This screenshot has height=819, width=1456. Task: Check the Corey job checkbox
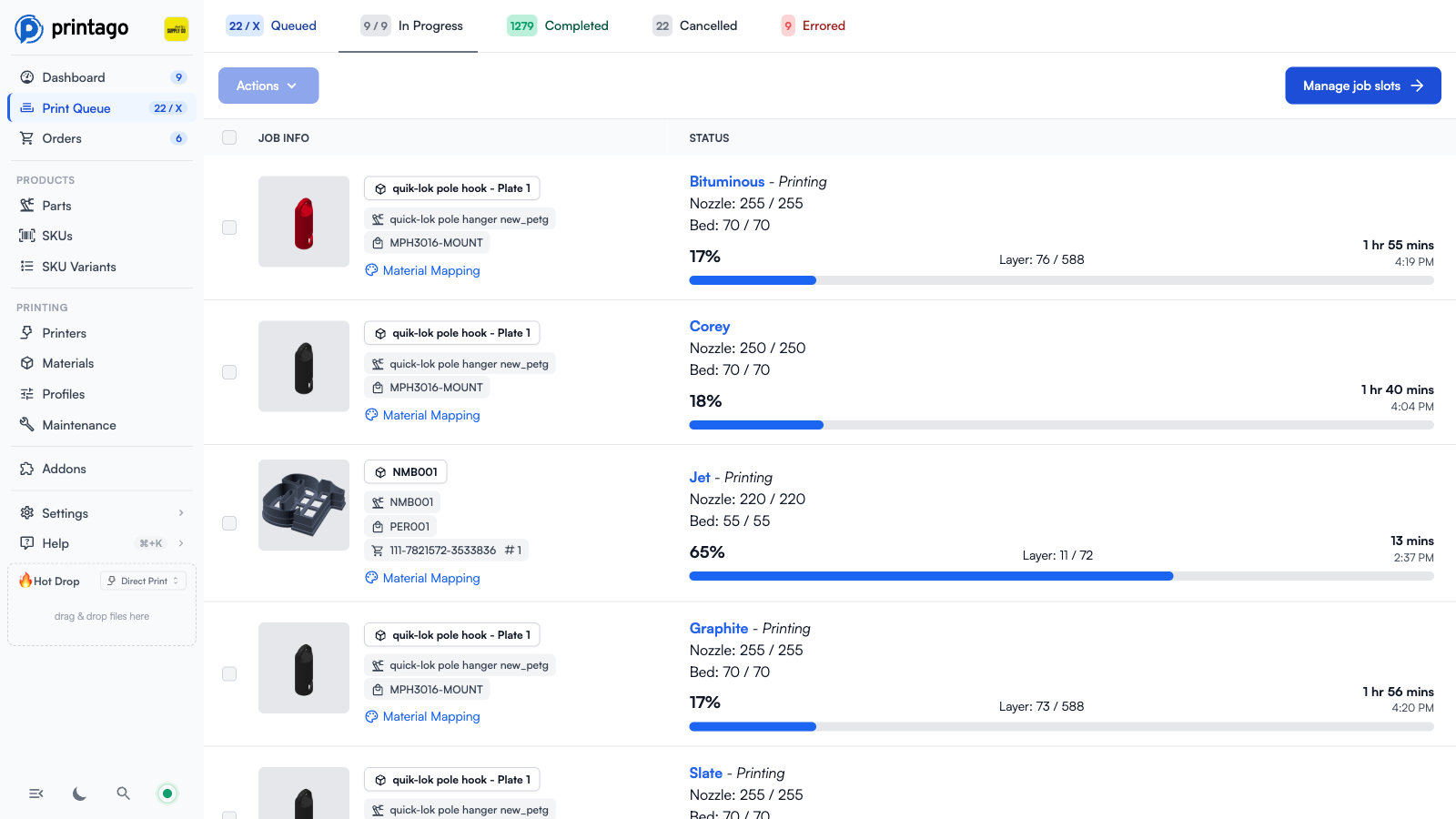tap(229, 372)
